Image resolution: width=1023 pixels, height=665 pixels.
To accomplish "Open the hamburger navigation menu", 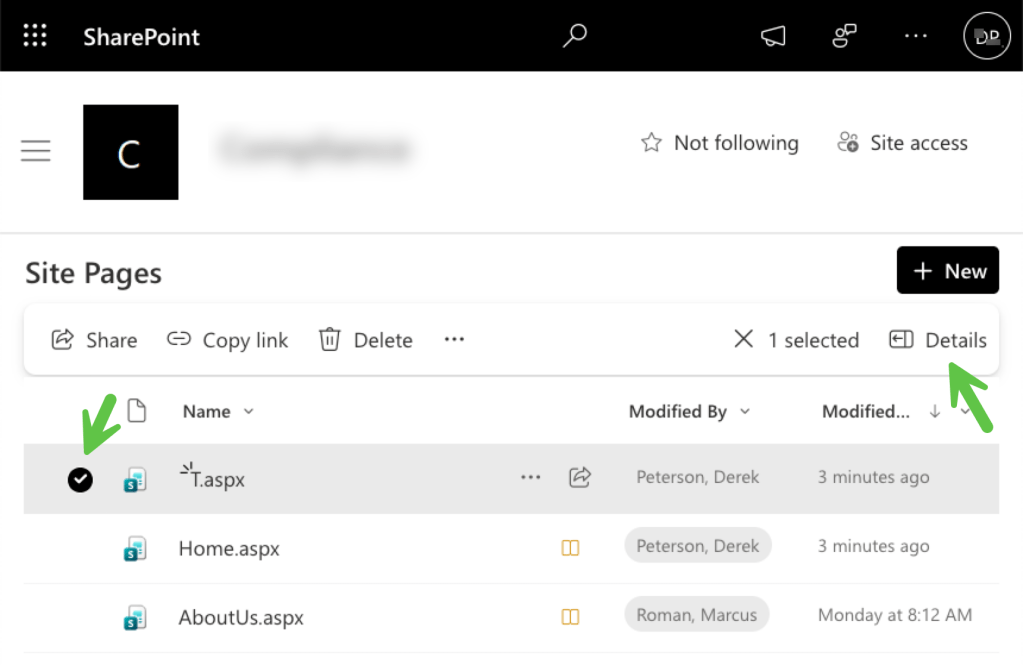I will click(36, 151).
